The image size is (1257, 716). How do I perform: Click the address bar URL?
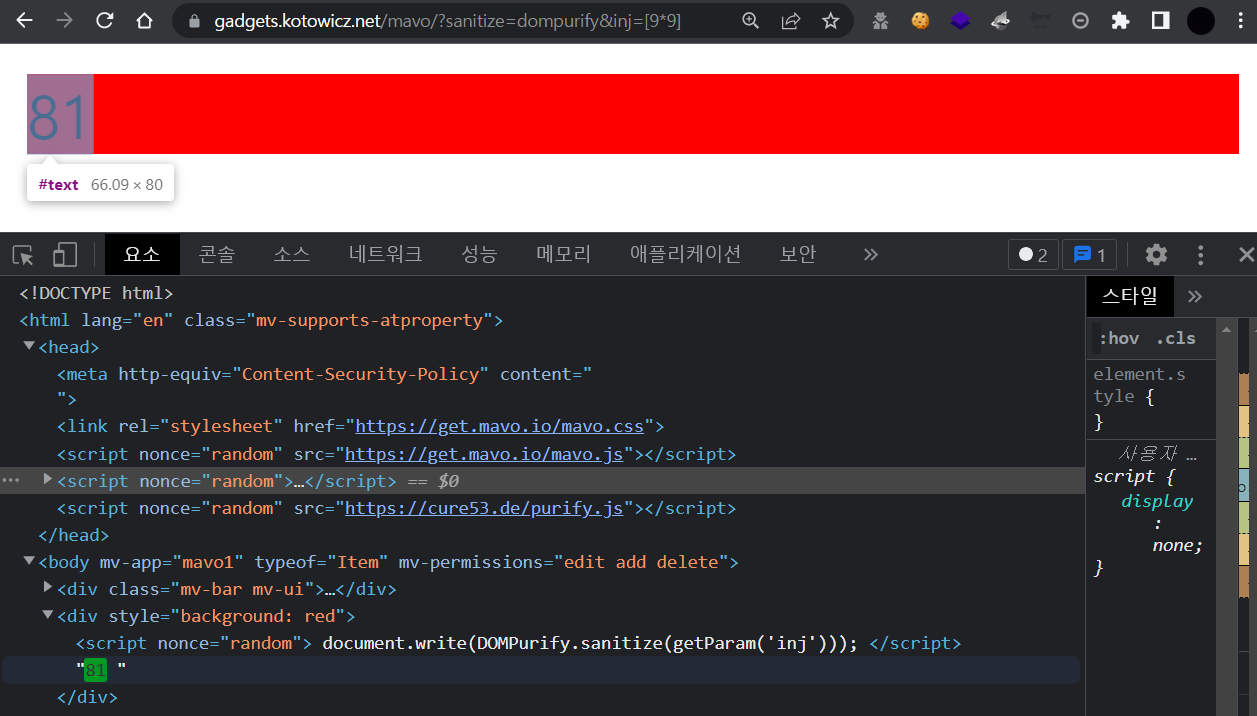pos(447,21)
